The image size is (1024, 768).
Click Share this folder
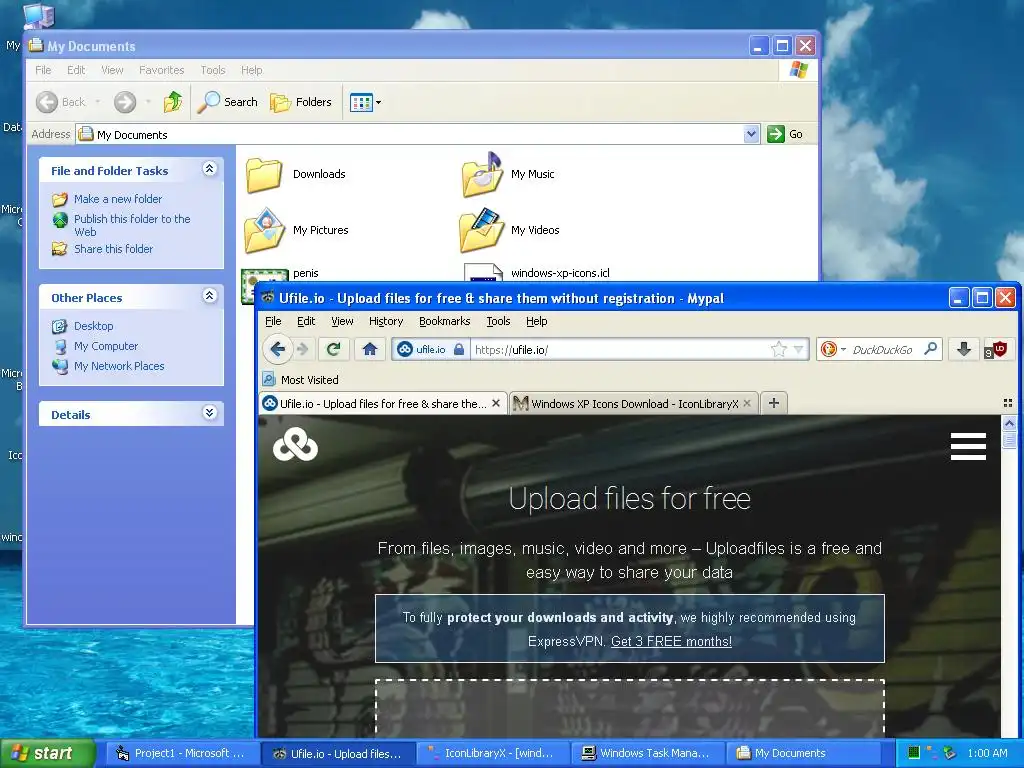(113, 249)
